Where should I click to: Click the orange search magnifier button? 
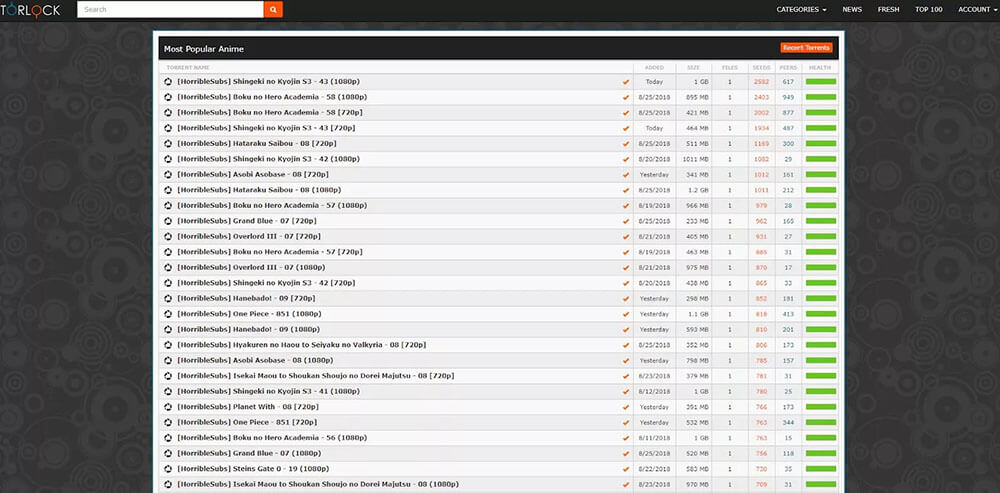click(x=273, y=10)
